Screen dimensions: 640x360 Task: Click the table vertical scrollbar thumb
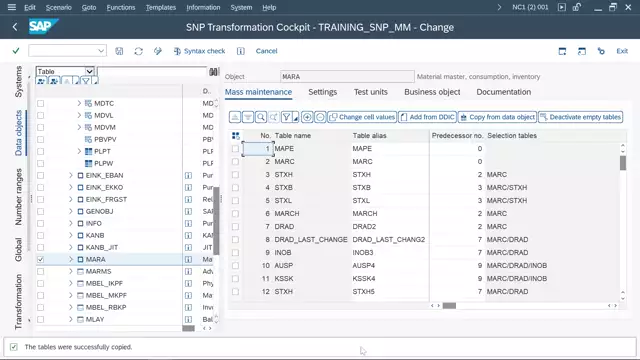[622, 163]
